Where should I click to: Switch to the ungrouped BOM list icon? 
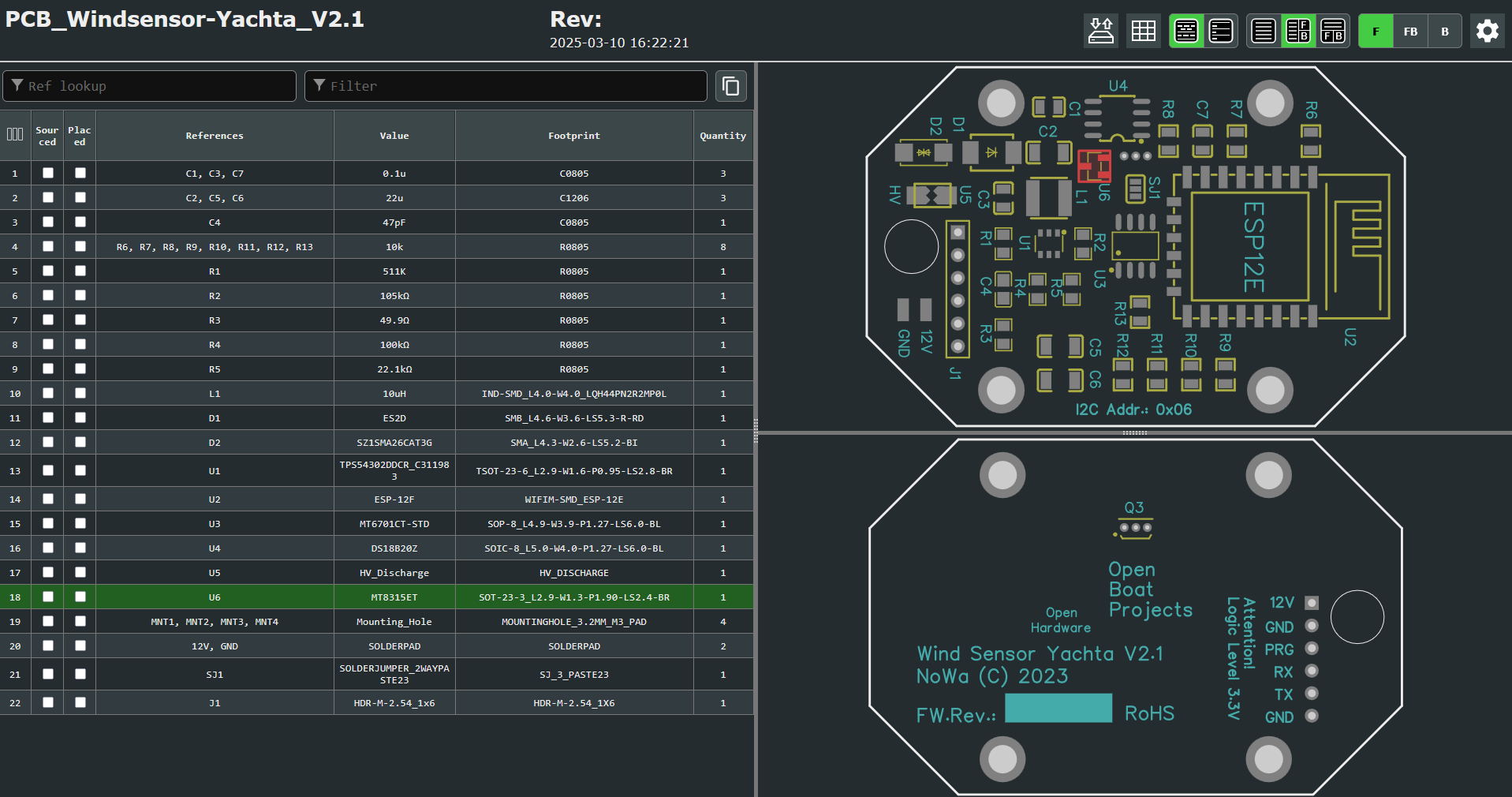(1221, 32)
